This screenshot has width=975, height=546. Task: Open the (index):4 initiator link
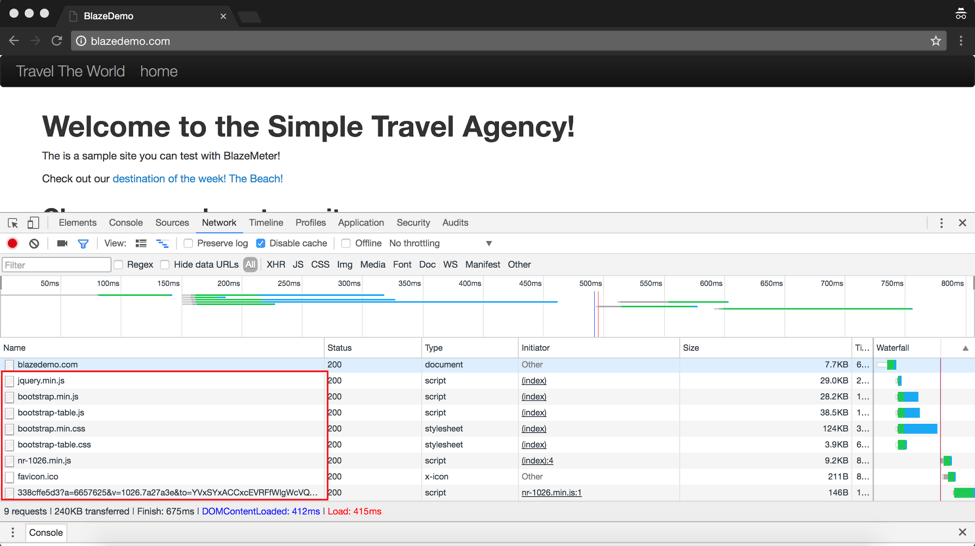click(x=537, y=461)
